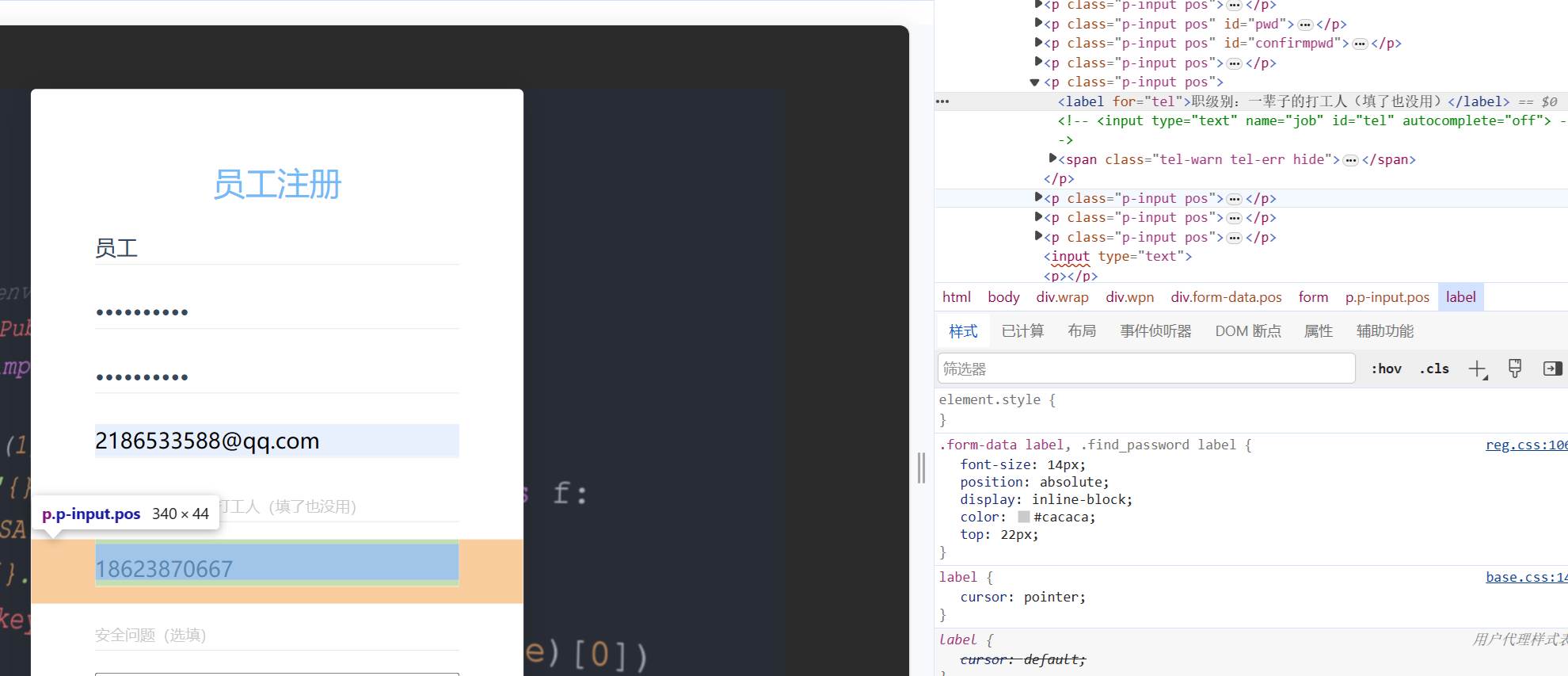Click ellipsis inside span tel-warn node
The width and height of the screenshot is (1568, 676).
(1351, 161)
